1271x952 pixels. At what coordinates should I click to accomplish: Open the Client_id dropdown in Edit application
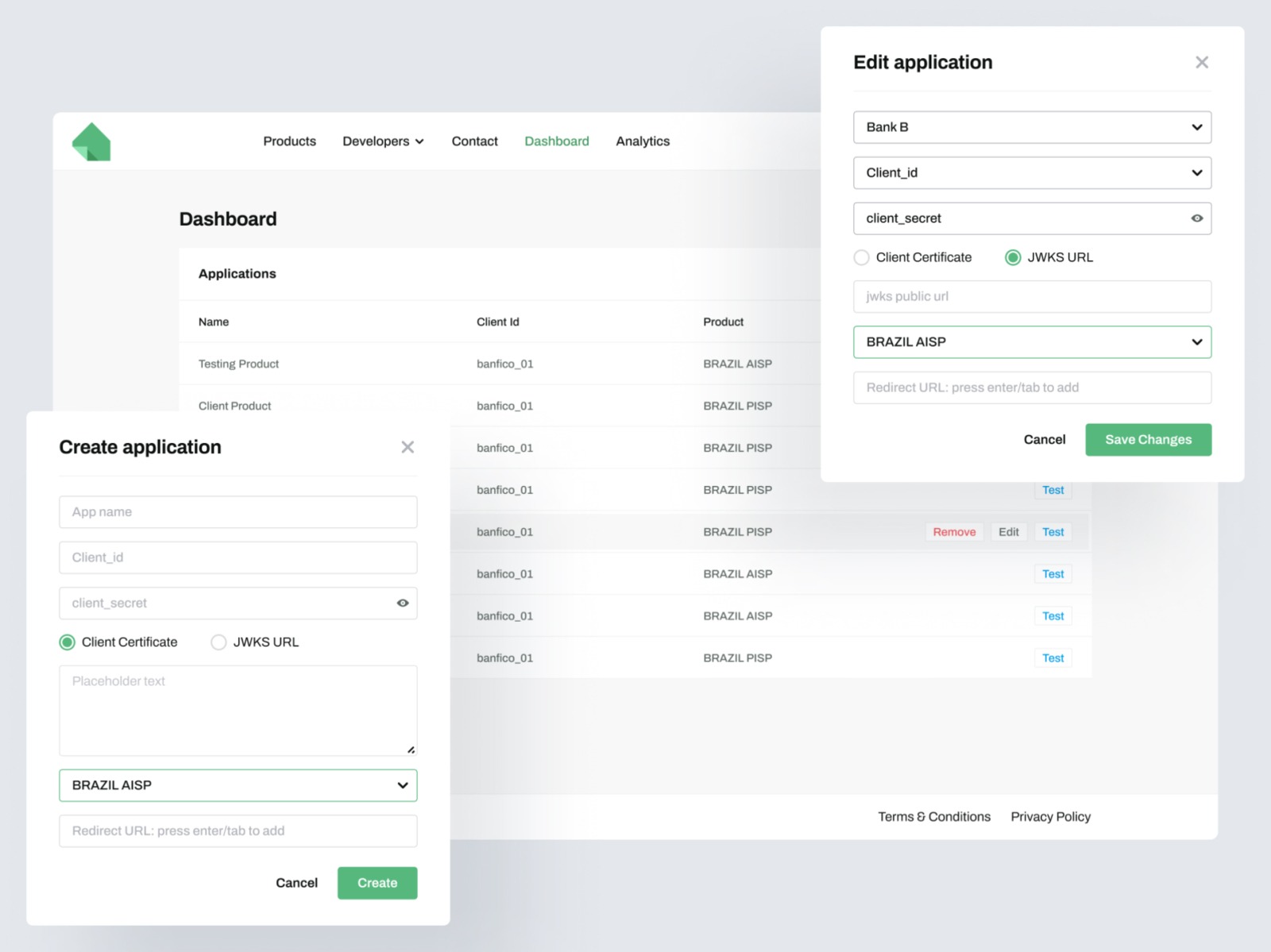coord(1032,173)
